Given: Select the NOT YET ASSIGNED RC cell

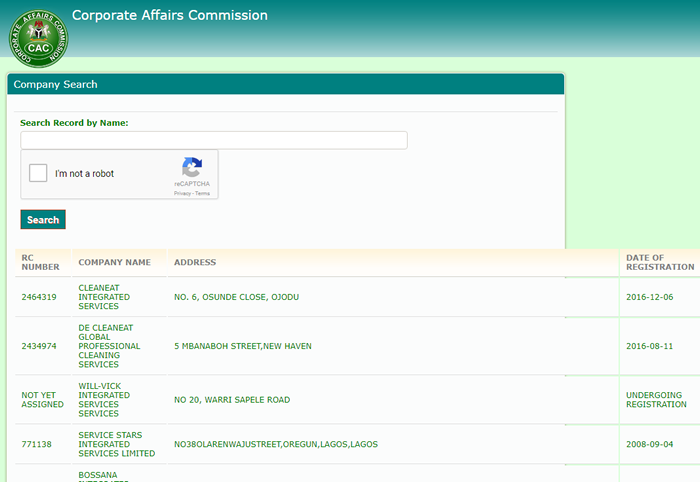Looking at the screenshot, I should pyautogui.click(x=42, y=400).
